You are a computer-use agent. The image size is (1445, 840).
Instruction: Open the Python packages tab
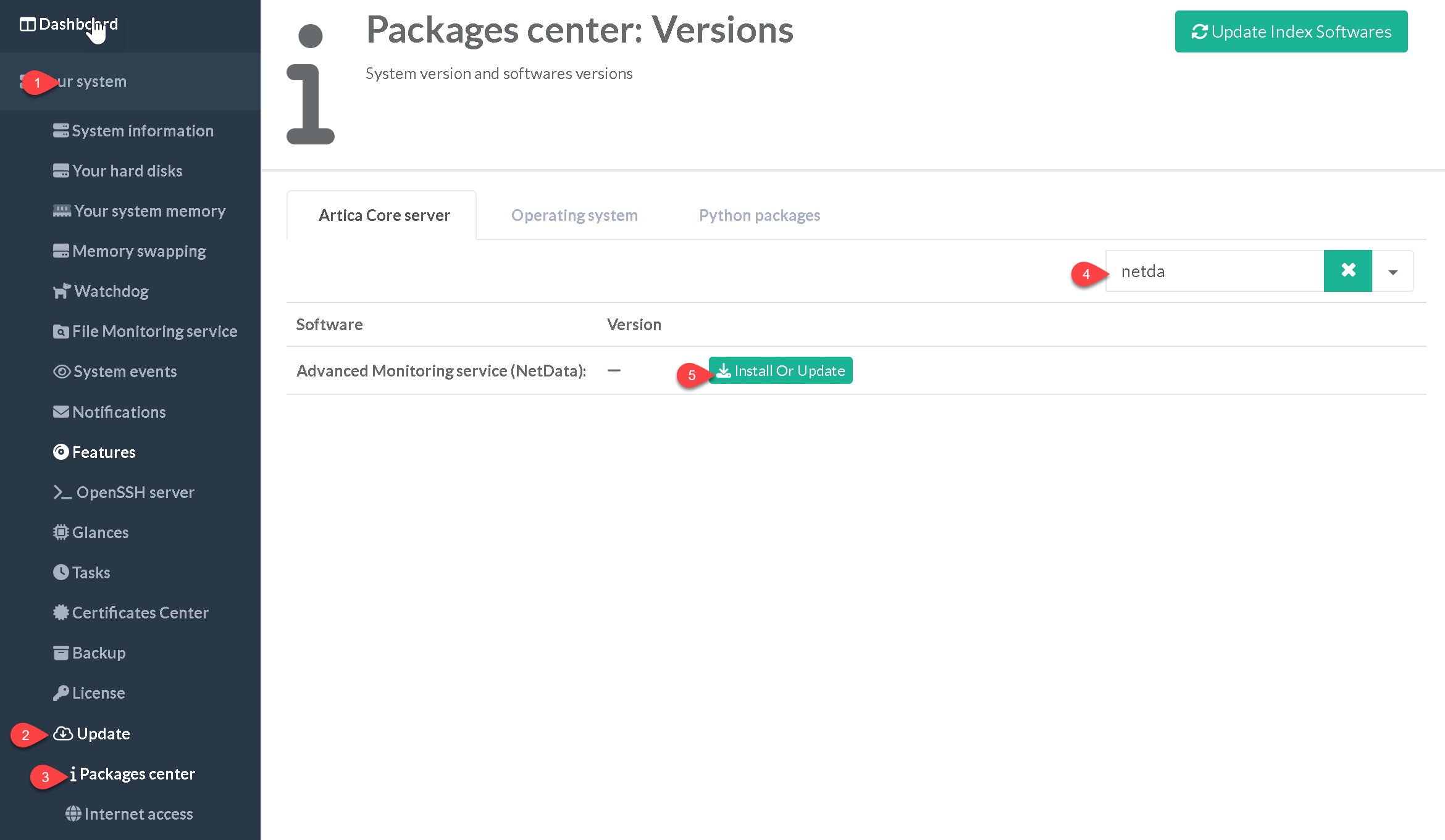tap(759, 215)
